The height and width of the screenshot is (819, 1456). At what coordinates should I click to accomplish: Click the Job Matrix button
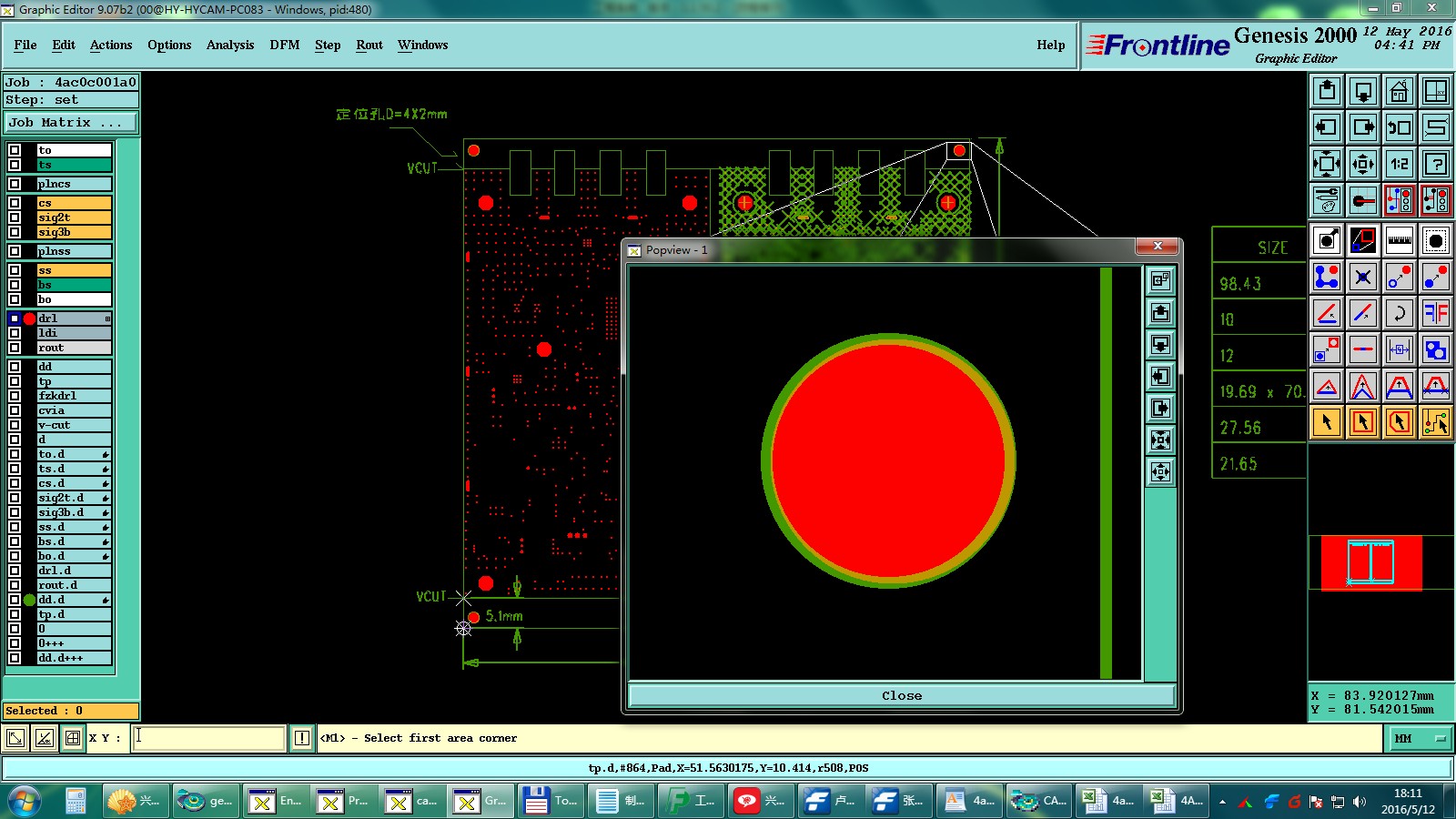pos(71,122)
